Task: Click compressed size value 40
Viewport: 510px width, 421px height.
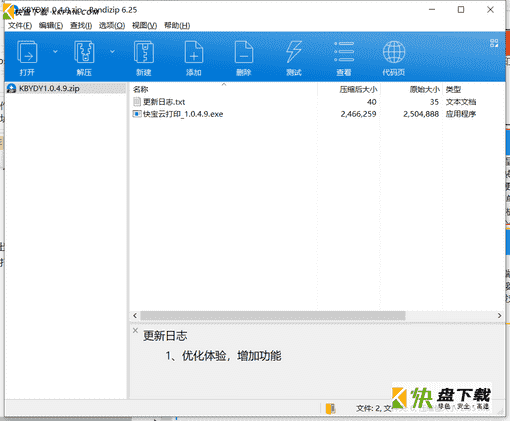Action: click(372, 102)
